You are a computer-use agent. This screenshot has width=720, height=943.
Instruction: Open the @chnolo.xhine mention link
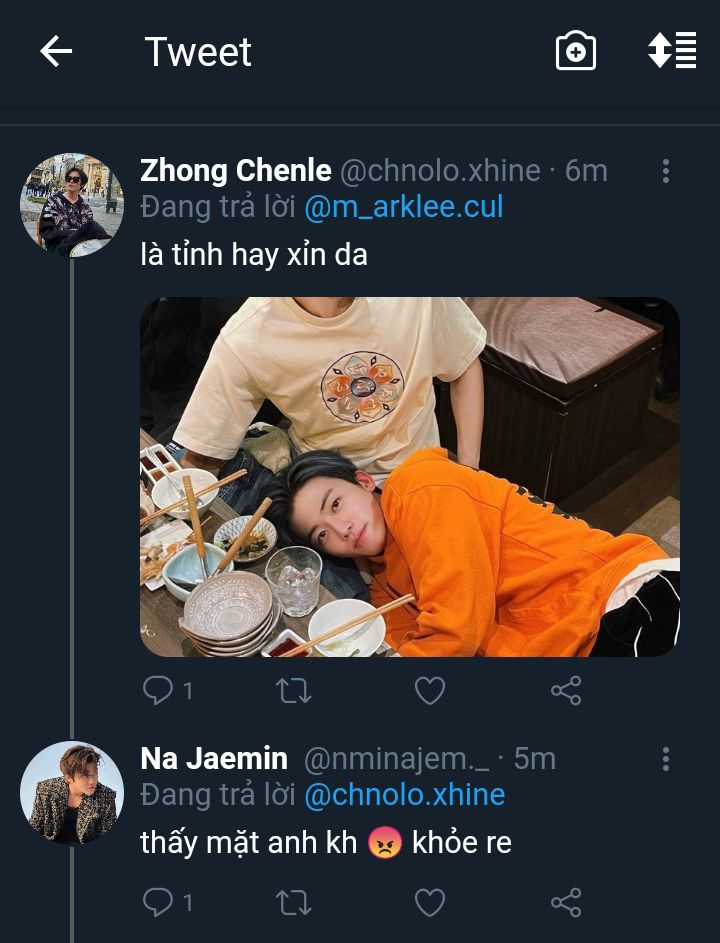[404, 795]
